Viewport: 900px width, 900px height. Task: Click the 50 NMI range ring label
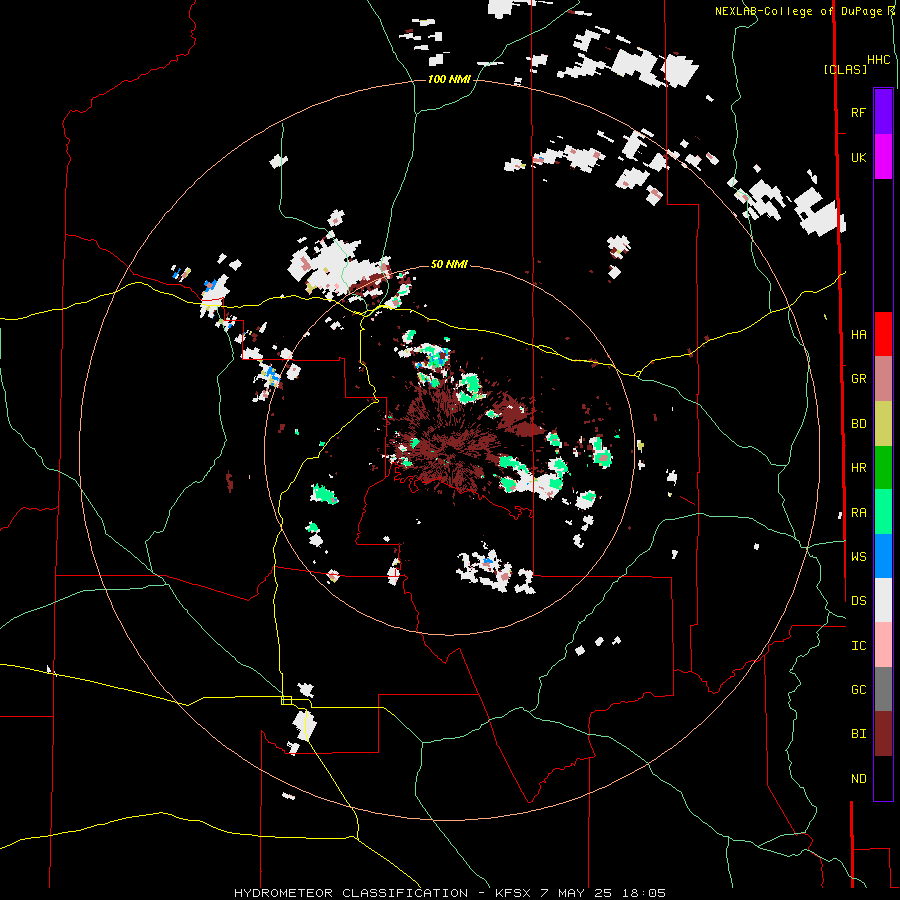pos(449,264)
